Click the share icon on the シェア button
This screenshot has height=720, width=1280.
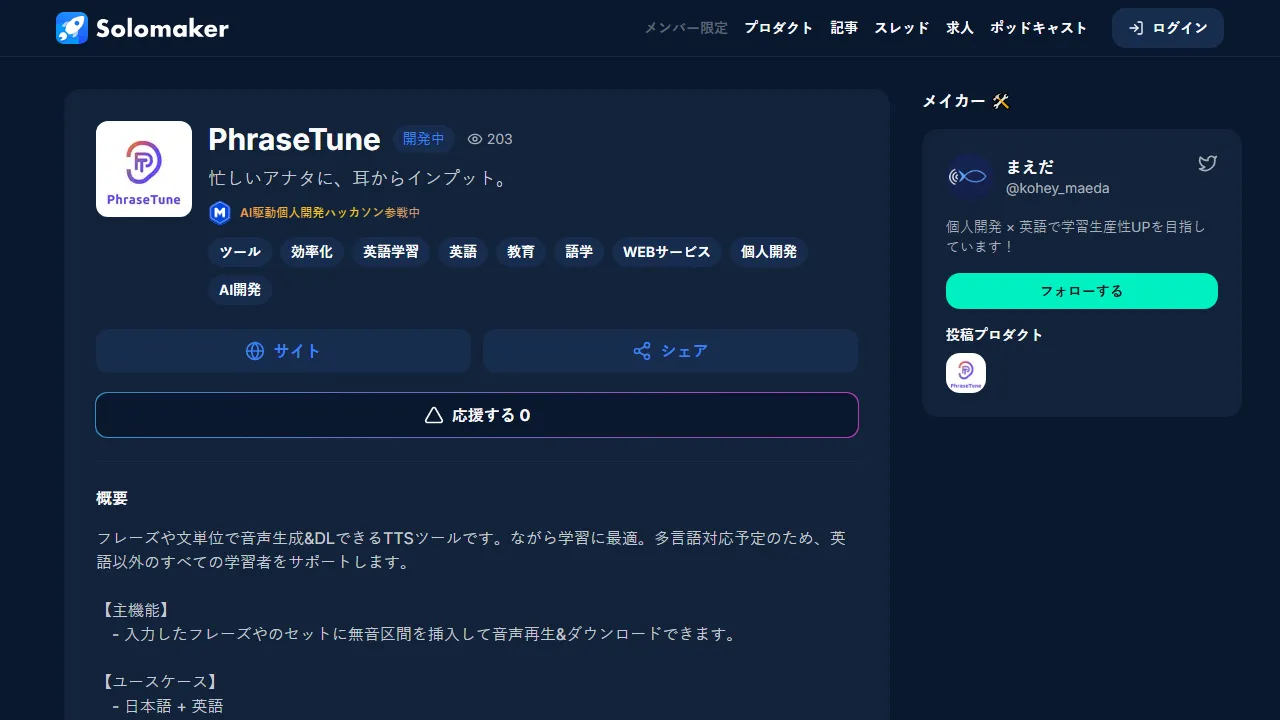(x=641, y=351)
